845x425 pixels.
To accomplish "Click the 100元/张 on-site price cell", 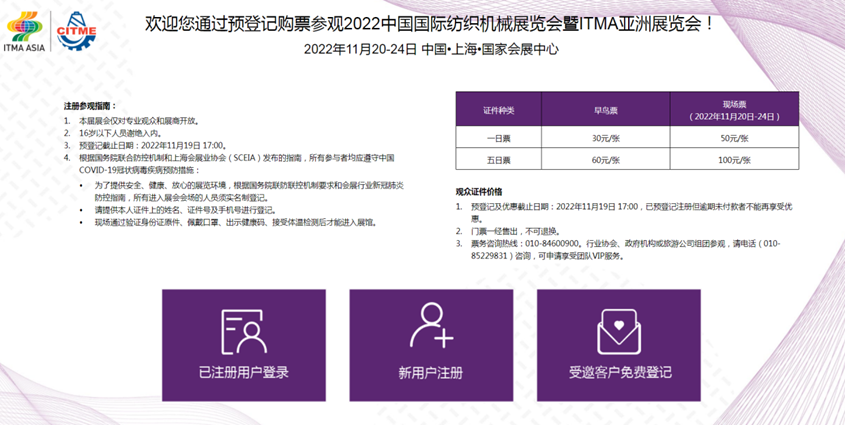I will 735,160.
